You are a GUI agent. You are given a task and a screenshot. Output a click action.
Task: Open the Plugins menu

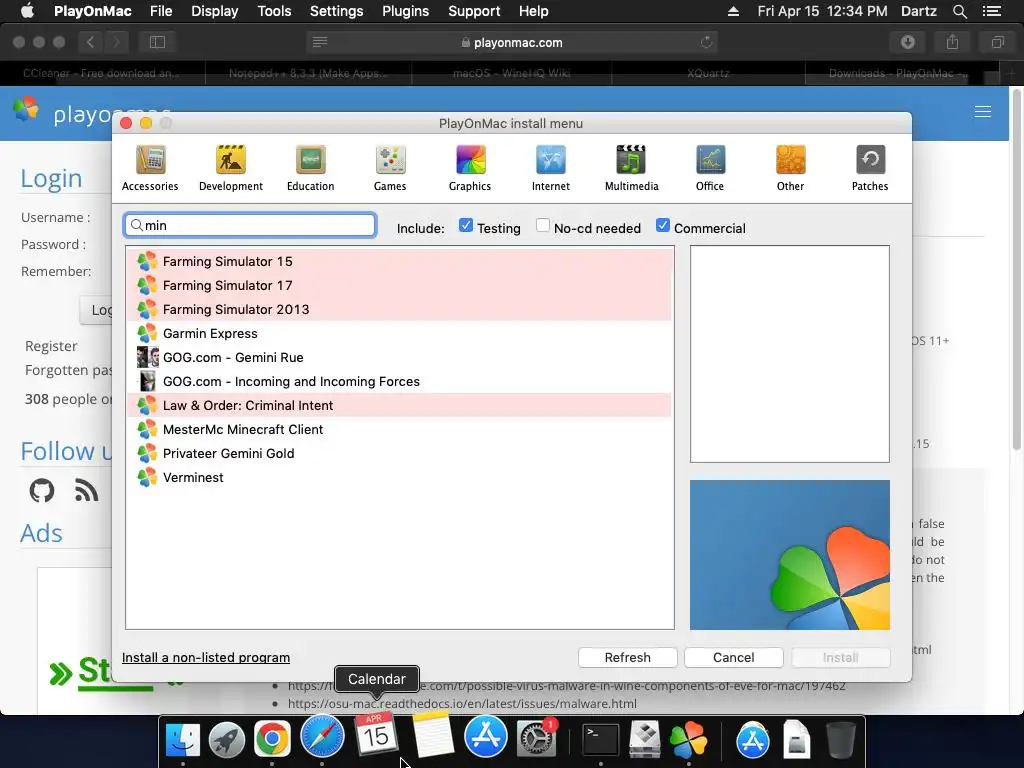click(406, 11)
